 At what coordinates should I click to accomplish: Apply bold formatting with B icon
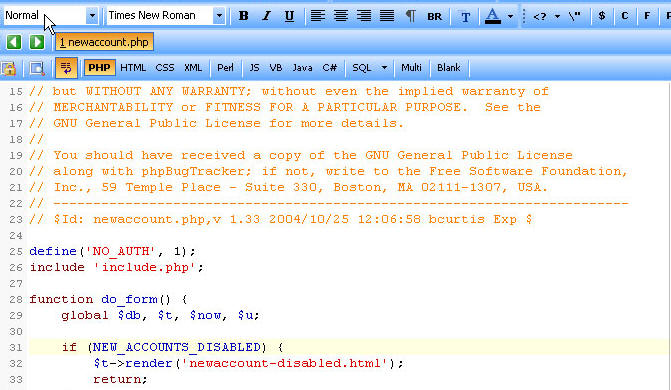point(243,16)
